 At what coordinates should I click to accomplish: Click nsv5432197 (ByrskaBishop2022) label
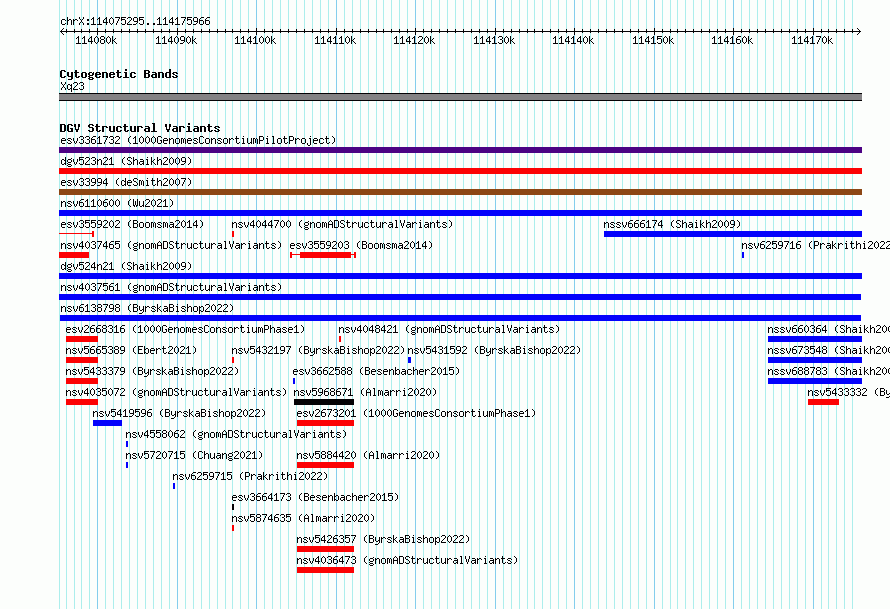point(318,350)
